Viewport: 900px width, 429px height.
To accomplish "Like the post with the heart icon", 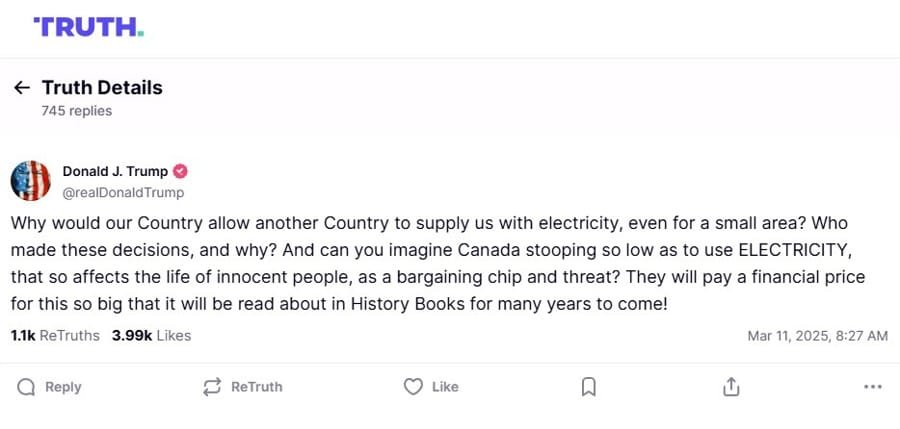I will 413,387.
